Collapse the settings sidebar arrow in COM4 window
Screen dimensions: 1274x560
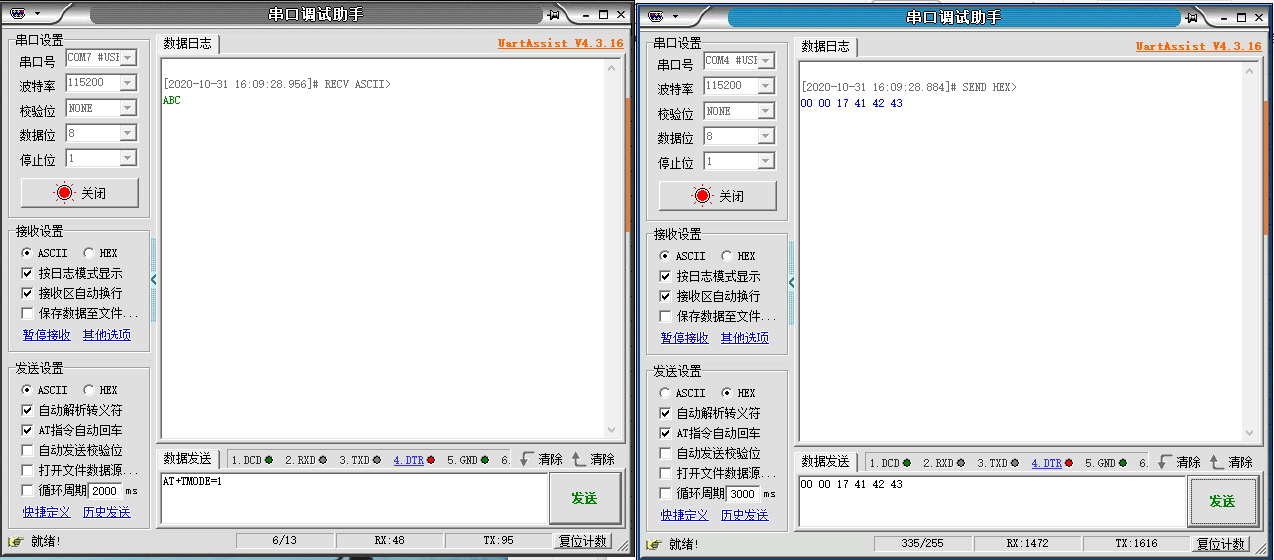tap(791, 283)
